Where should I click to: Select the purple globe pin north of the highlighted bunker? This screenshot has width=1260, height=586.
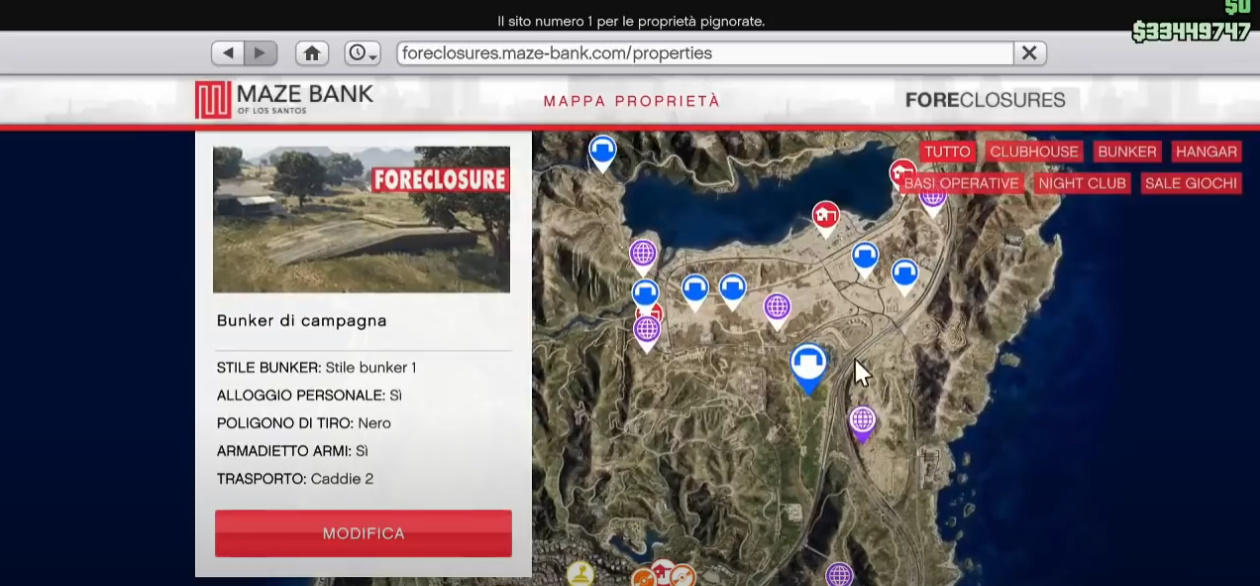point(777,309)
